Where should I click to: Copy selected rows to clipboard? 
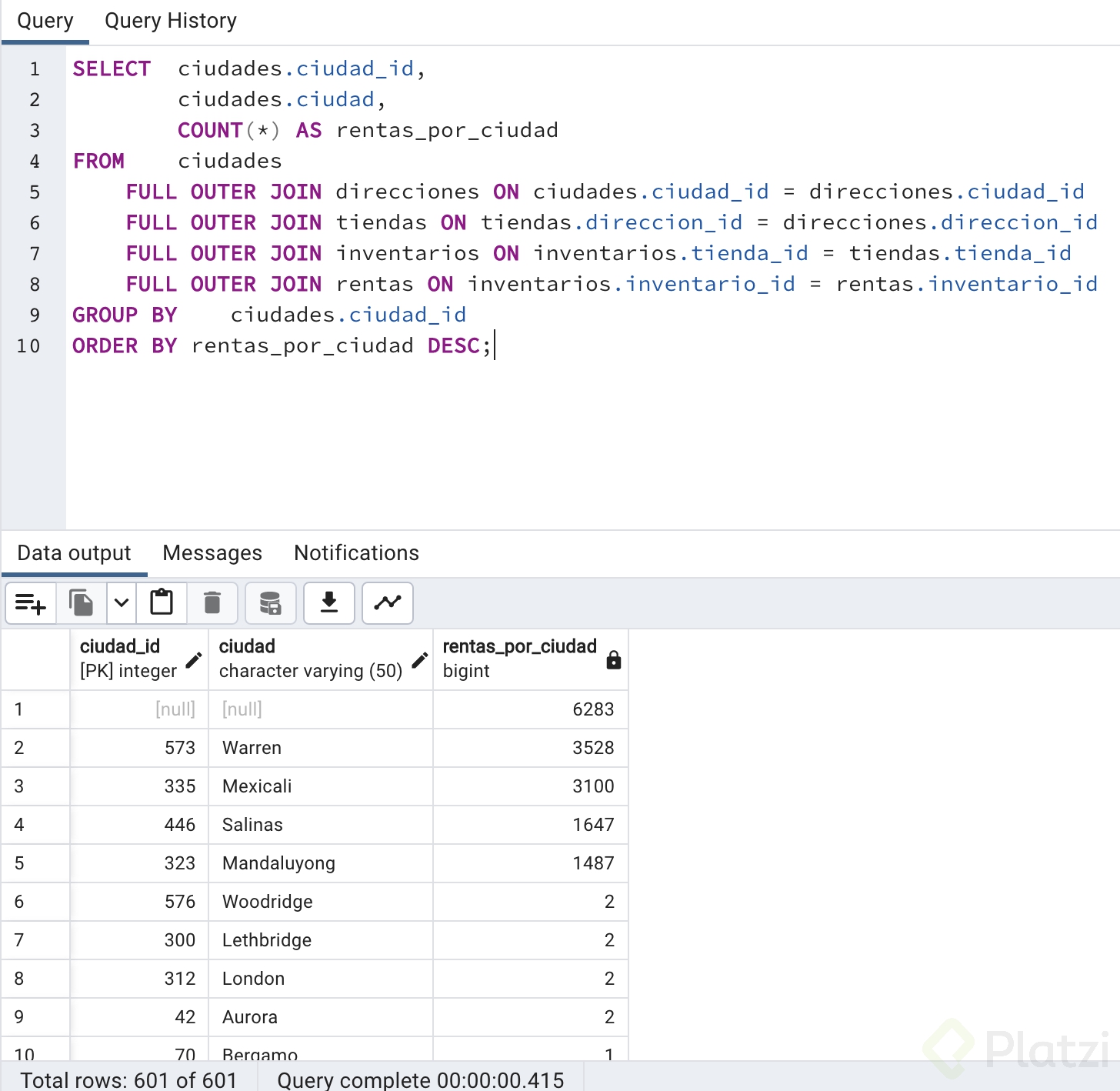click(x=81, y=603)
